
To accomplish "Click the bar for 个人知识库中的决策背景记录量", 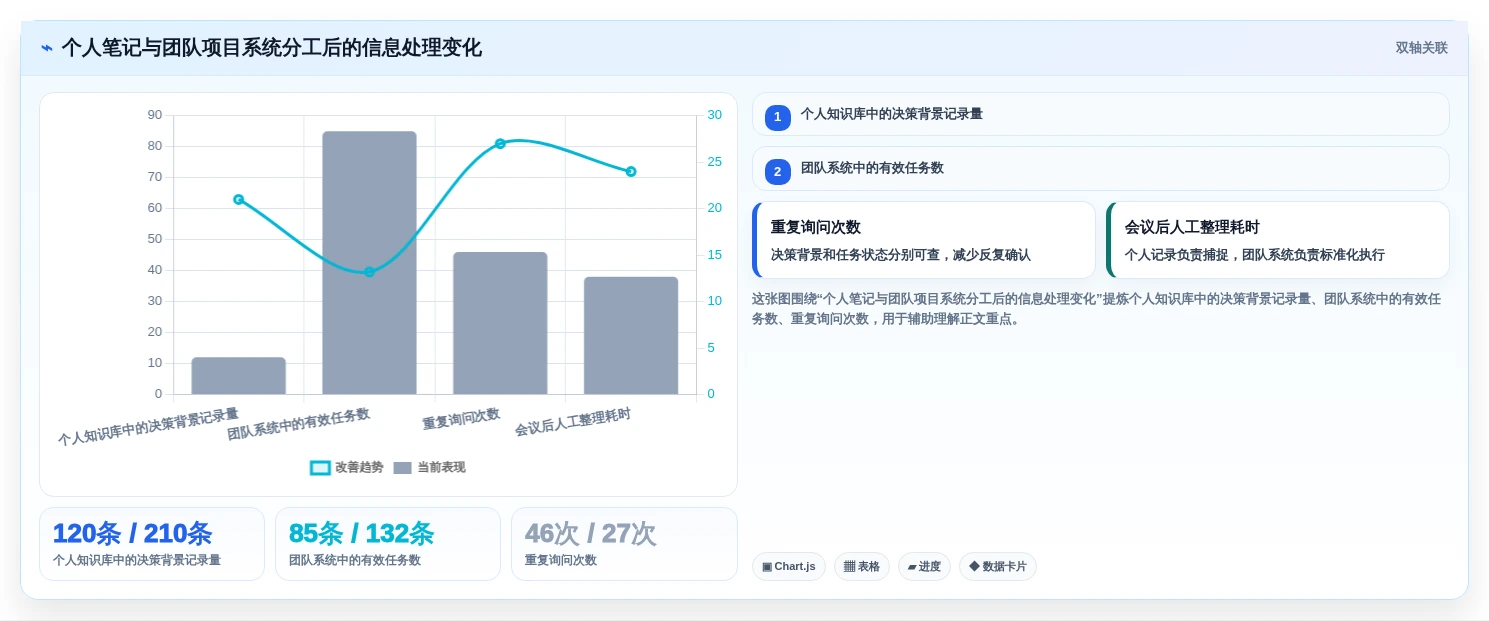I will (238, 376).
